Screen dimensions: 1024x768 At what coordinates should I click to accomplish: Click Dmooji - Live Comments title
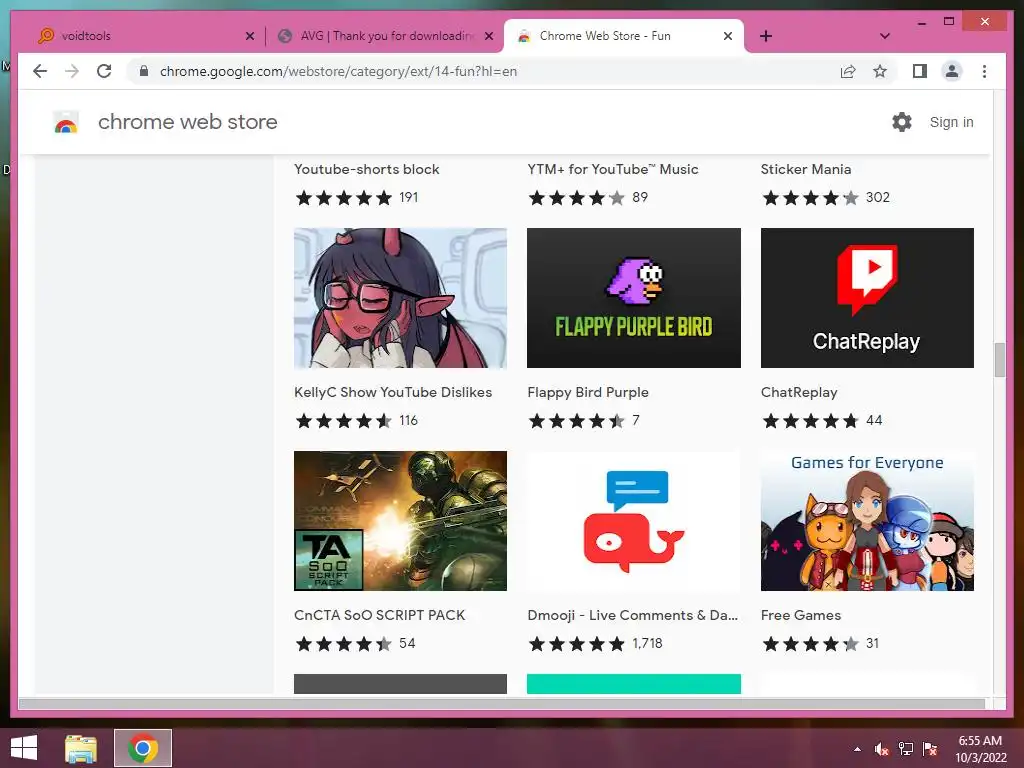(x=632, y=615)
